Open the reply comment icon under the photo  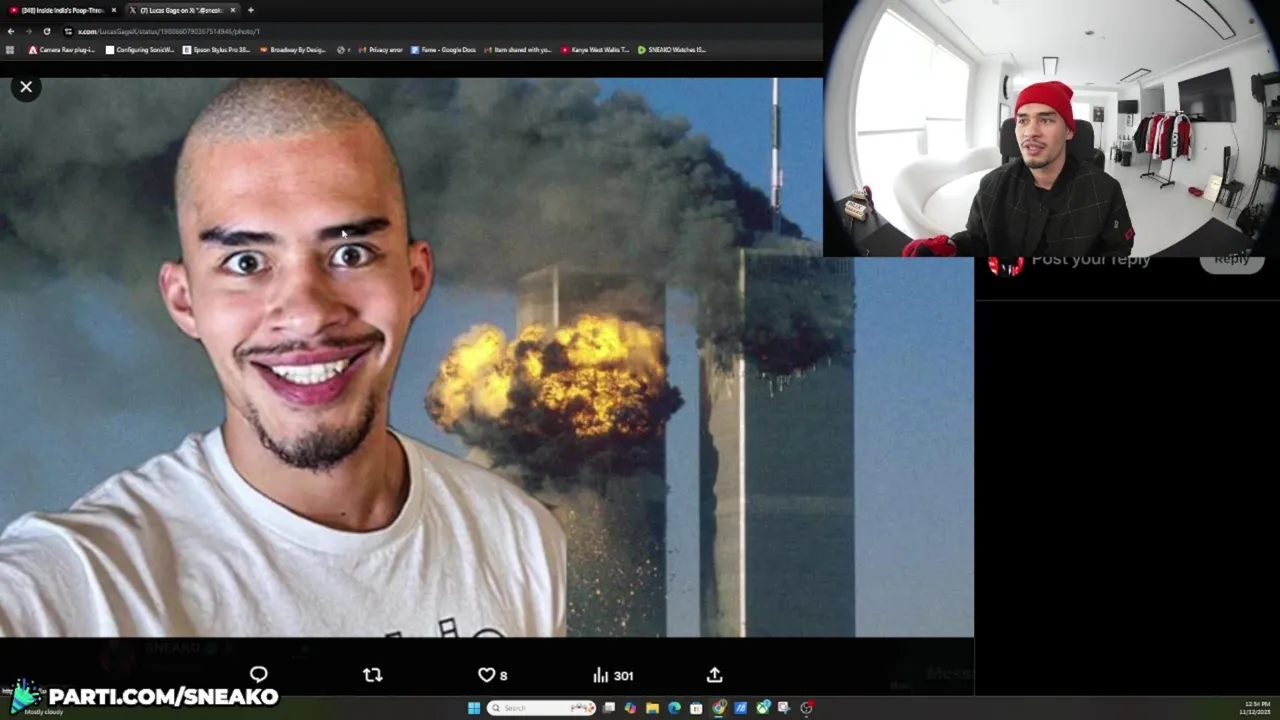point(259,675)
